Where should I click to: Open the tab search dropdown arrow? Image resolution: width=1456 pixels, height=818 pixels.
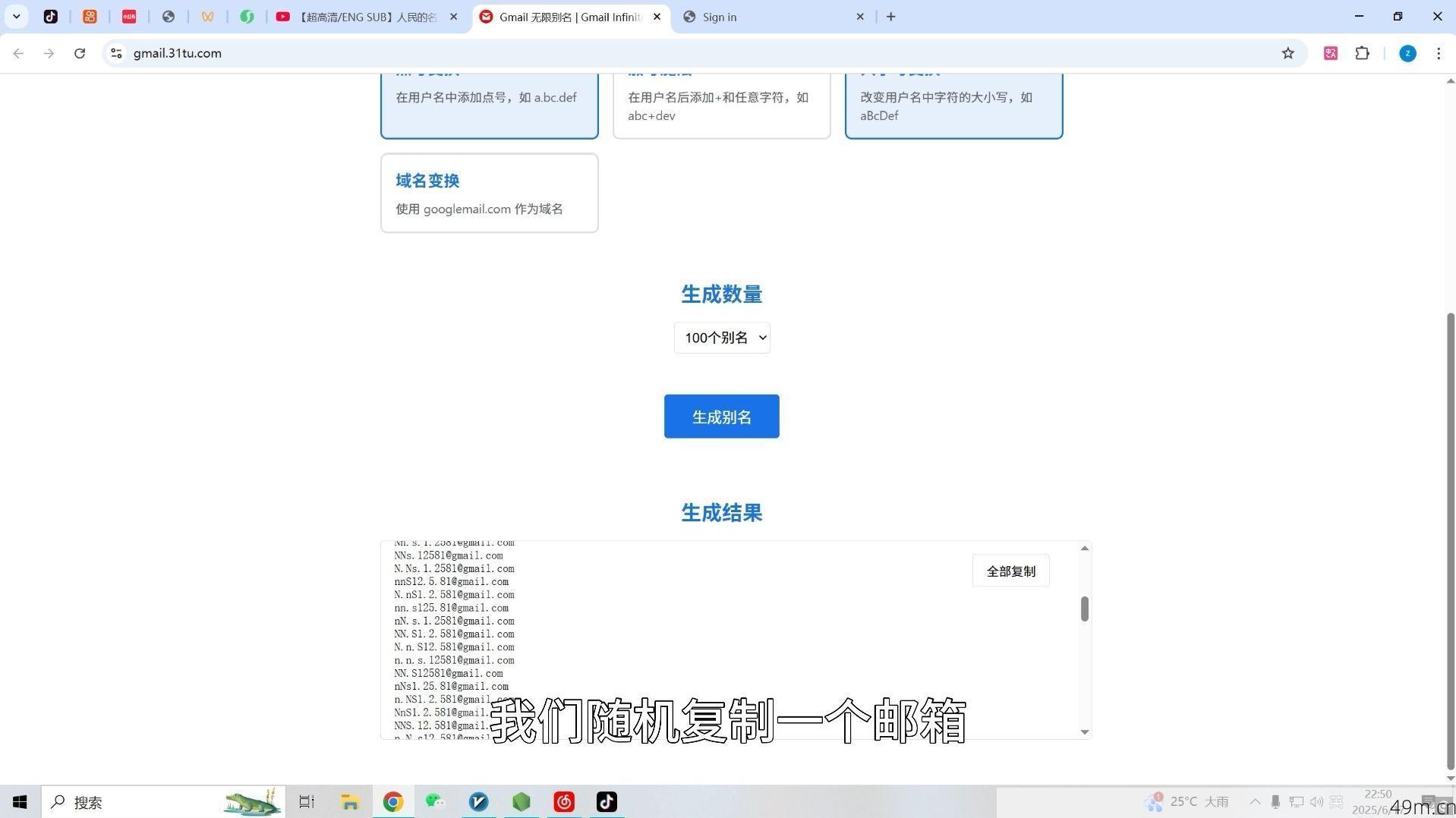click(16, 16)
